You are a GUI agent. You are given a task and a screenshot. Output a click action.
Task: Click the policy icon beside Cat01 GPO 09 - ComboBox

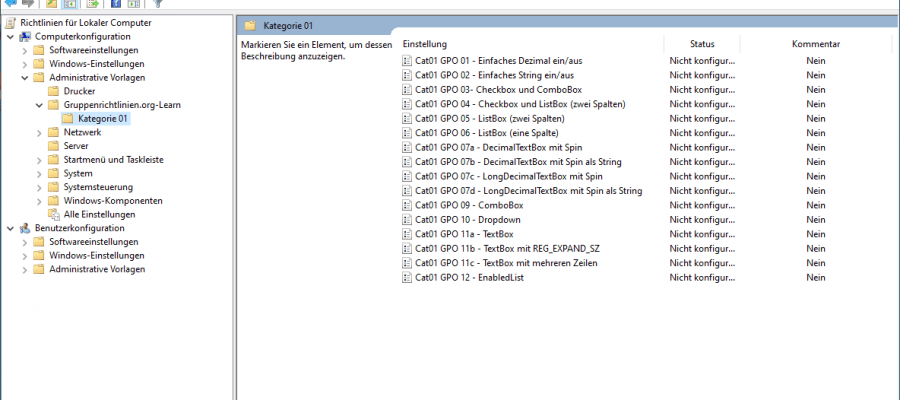[407, 205]
